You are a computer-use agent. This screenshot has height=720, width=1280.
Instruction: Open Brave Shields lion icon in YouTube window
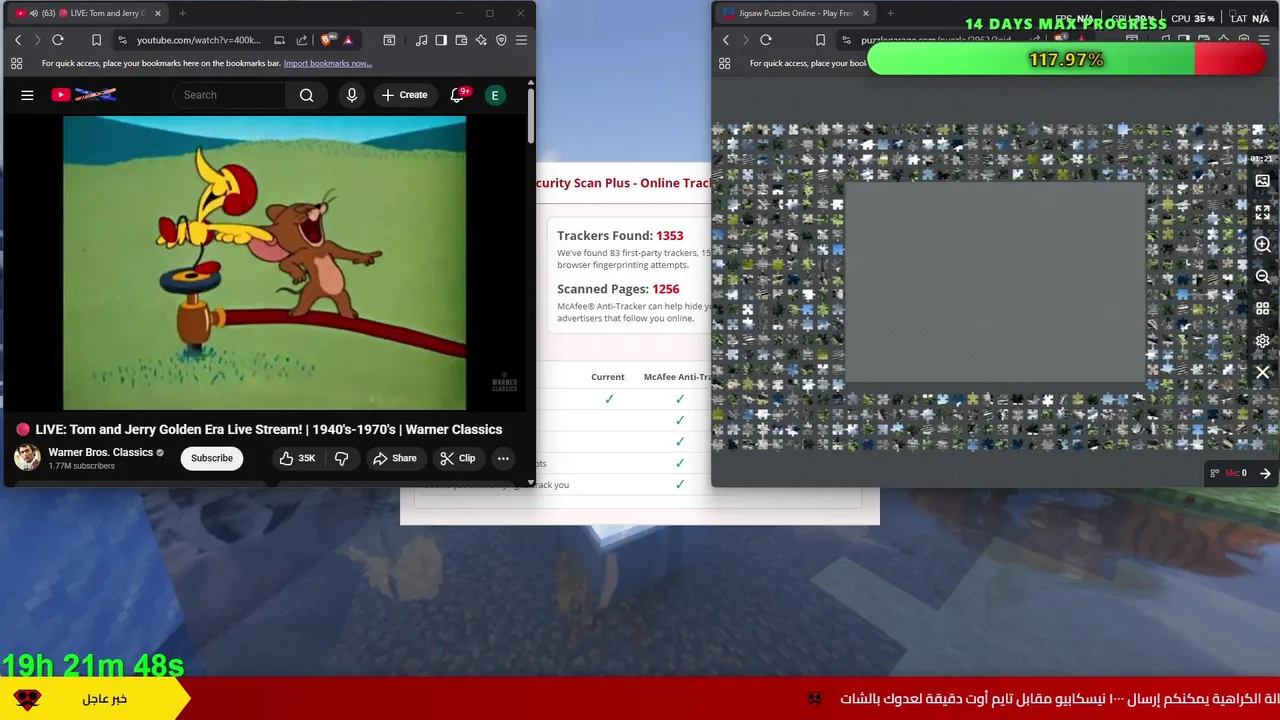coord(327,40)
